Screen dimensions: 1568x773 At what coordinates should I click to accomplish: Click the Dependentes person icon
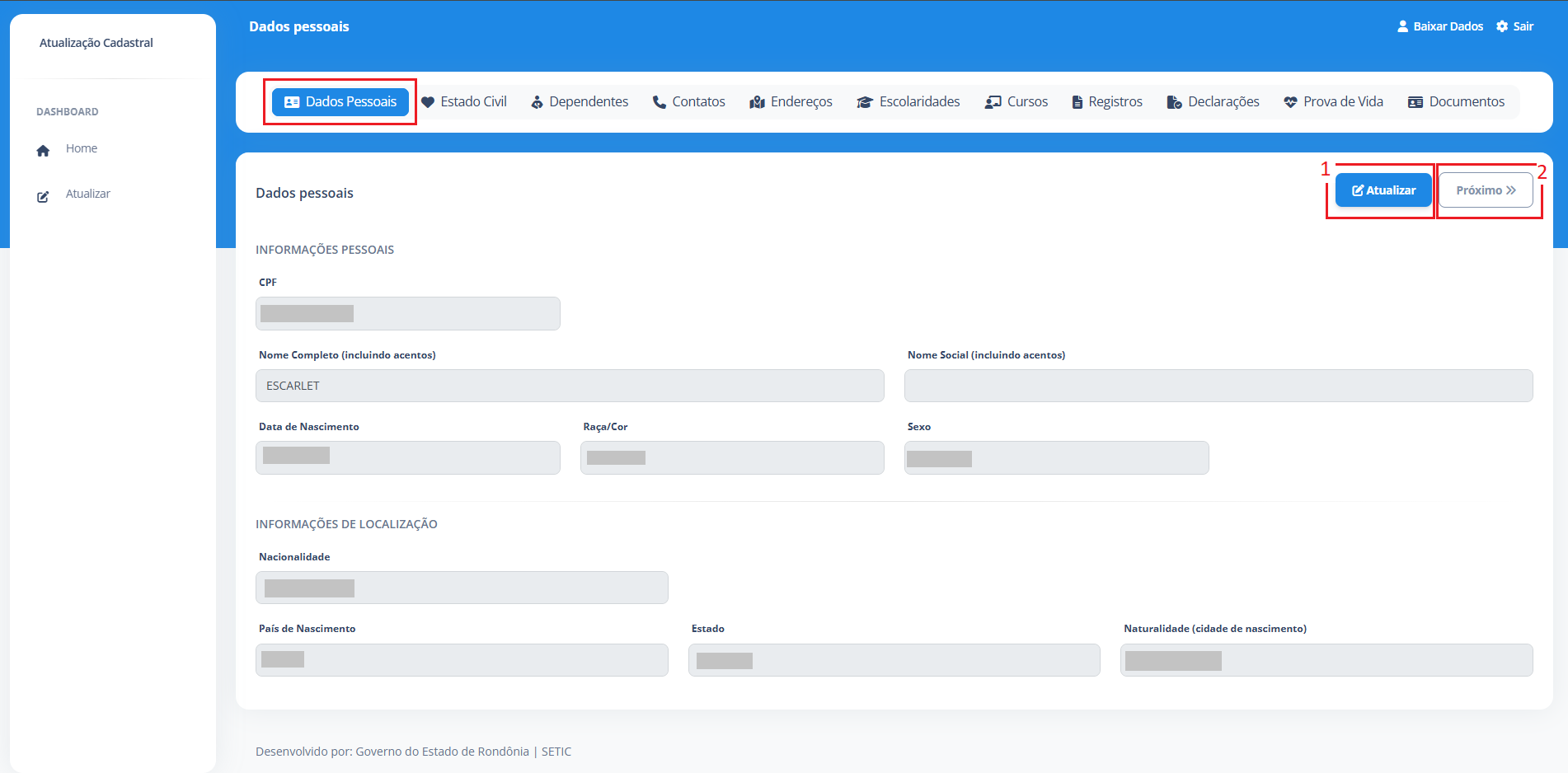537,102
